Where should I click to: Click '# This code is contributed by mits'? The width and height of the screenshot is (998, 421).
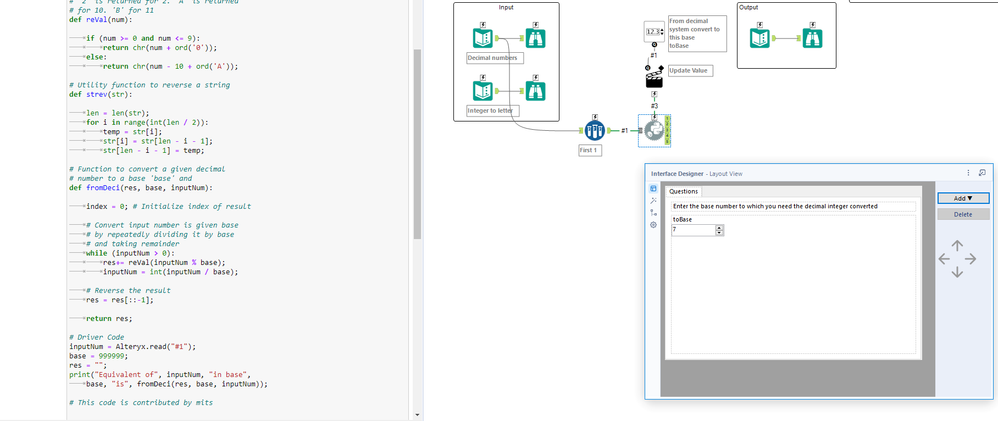click(x=141, y=403)
